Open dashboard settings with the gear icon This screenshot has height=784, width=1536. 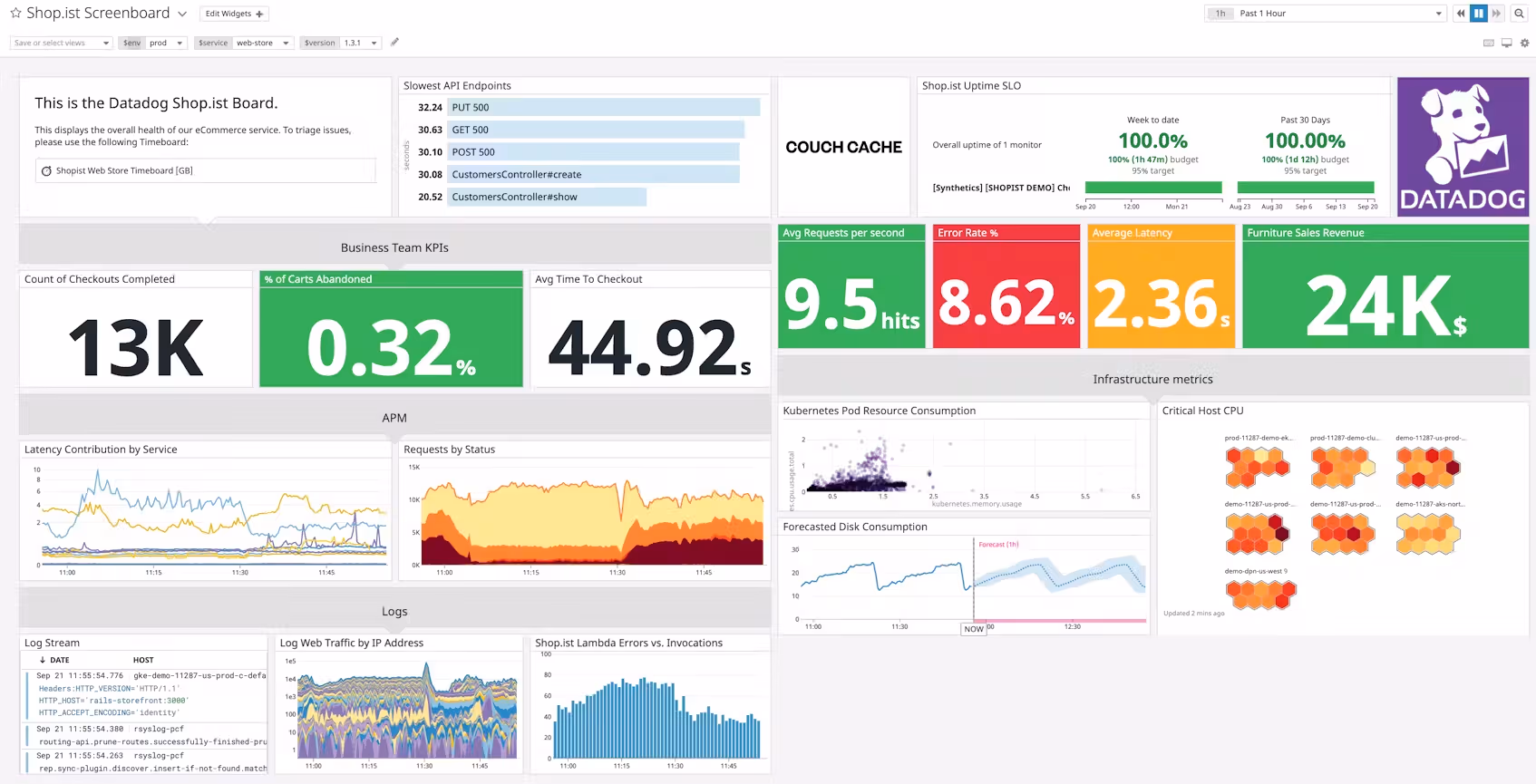1524,43
